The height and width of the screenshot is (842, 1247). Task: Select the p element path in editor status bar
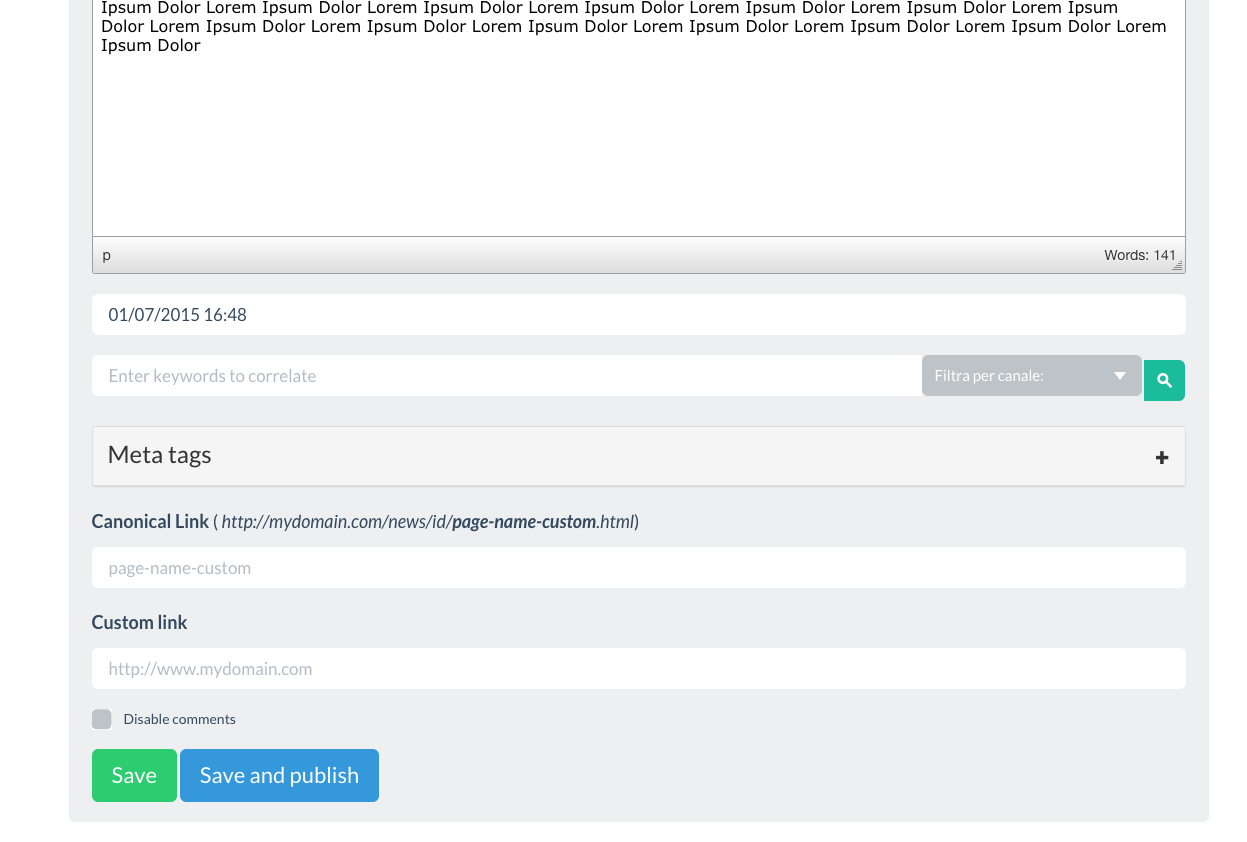click(107, 255)
